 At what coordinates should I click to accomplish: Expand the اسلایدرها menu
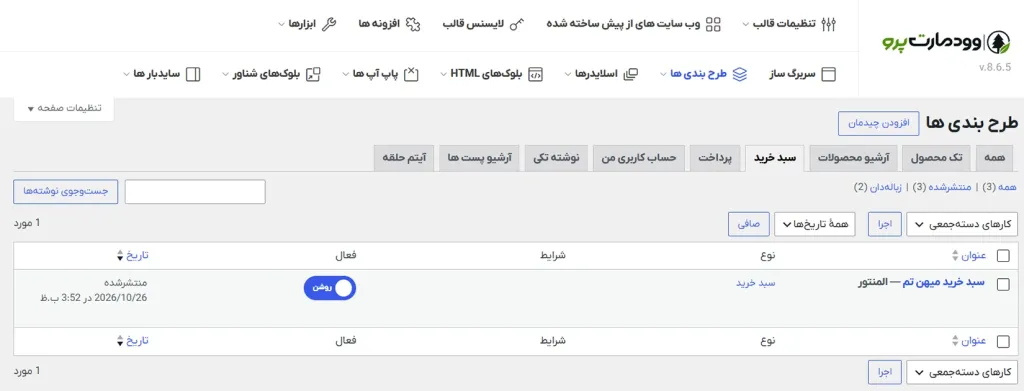[x=568, y=74]
